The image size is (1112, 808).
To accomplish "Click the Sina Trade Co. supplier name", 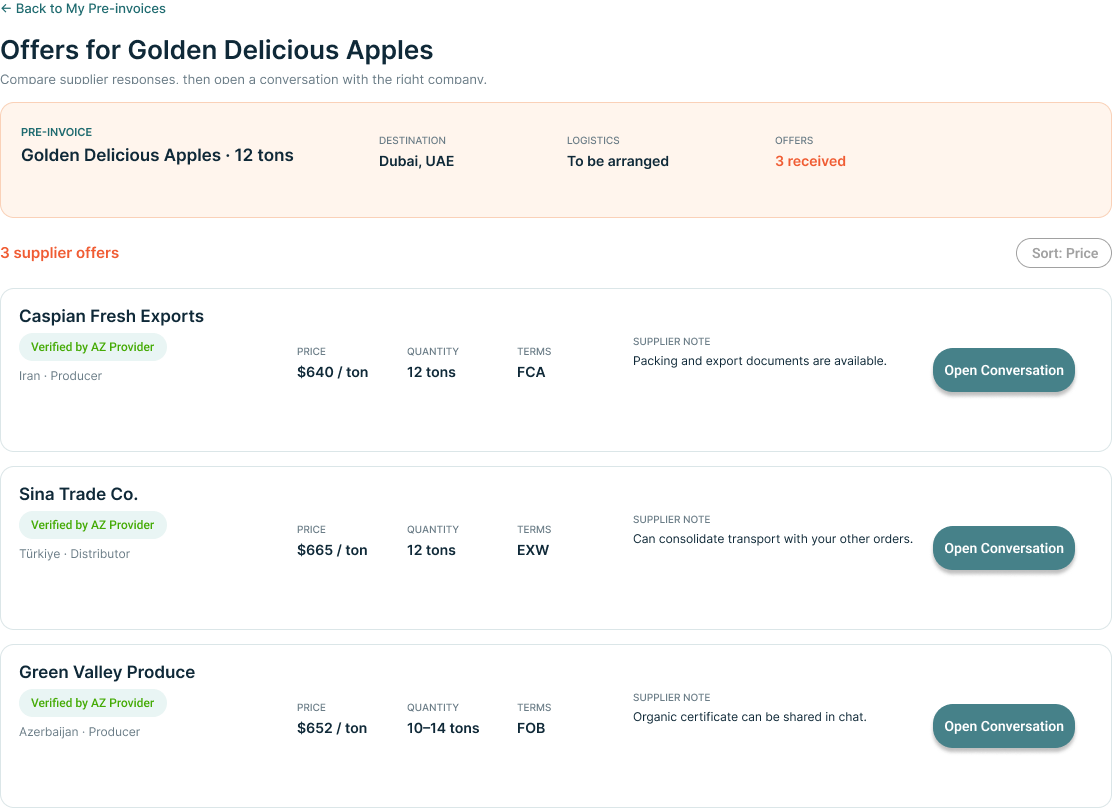I will click(79, 494).
